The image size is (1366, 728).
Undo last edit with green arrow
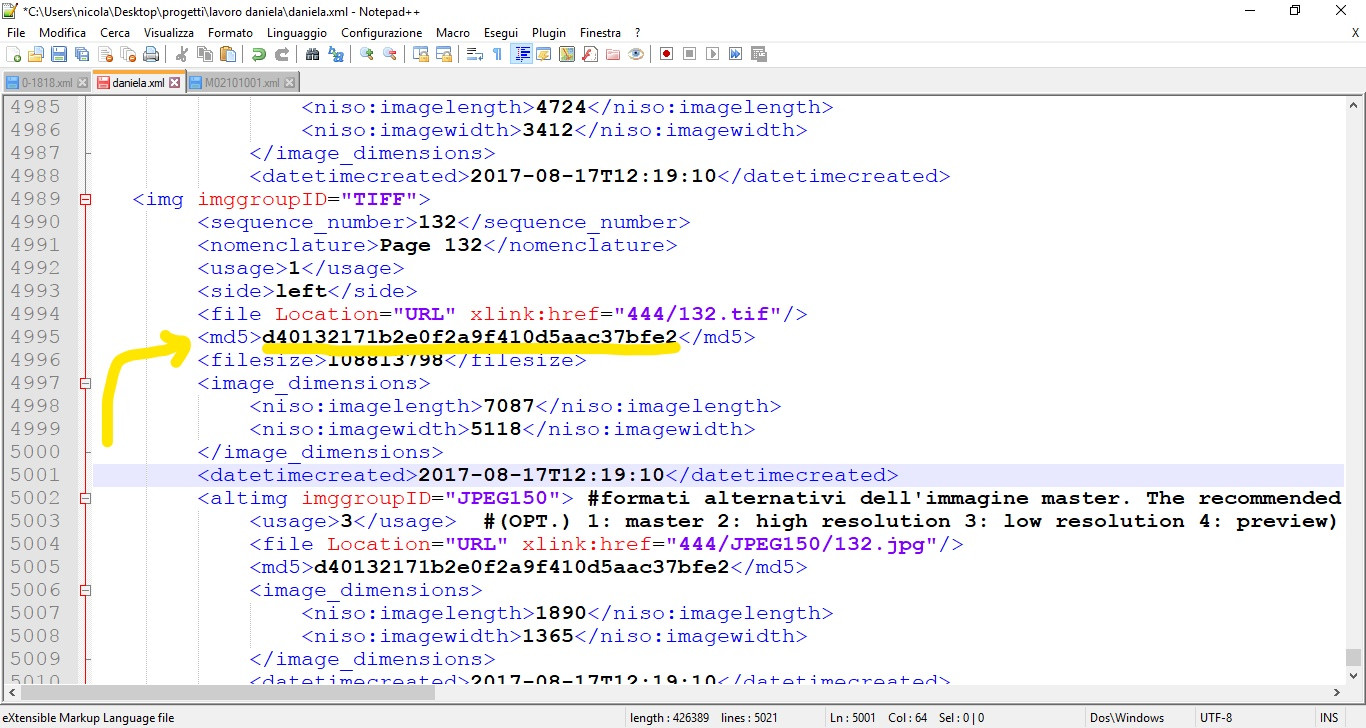pyautogui.click(x=259, y=54)
